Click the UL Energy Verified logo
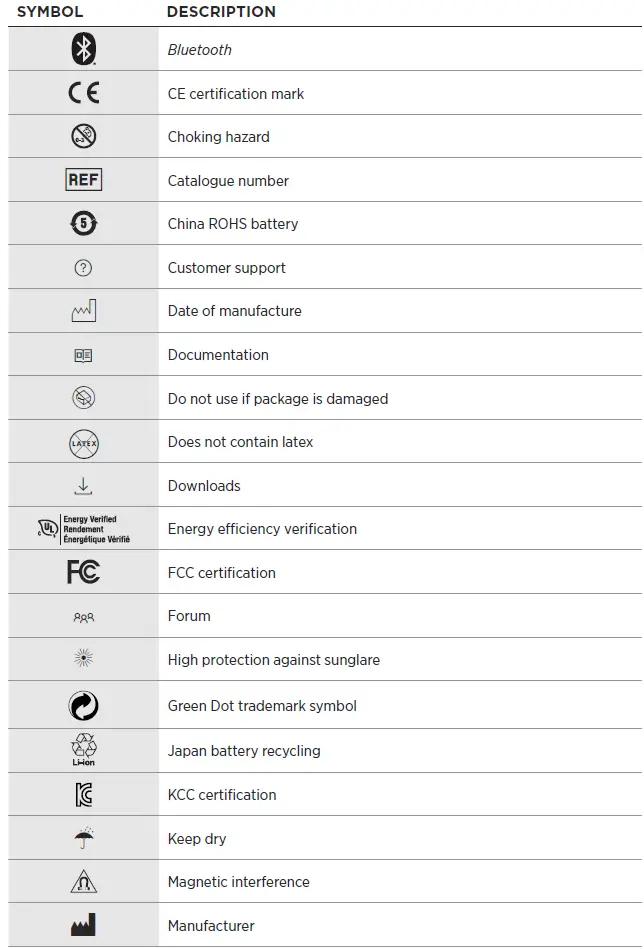Image resolution: width=644 pixels, height=949 pixels. click(x=84, y=529)
